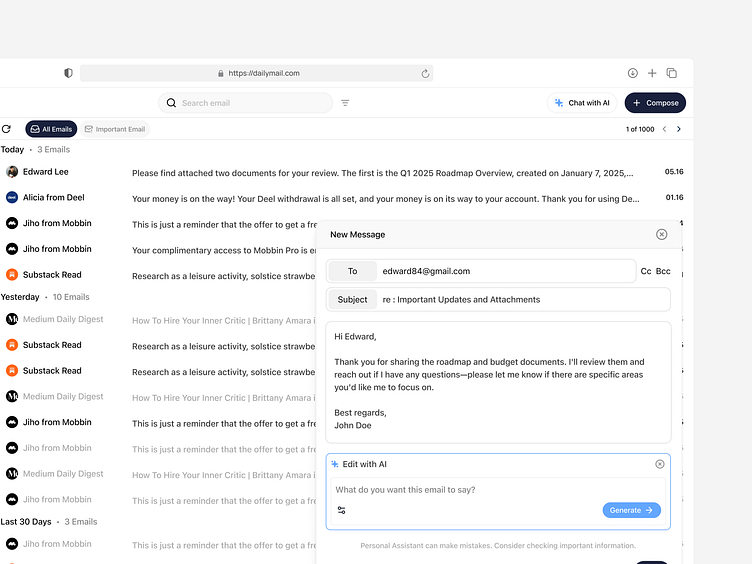Viewport: 752px width, 564px height.
Task: Click the Generate button
Action: point(631,510)
